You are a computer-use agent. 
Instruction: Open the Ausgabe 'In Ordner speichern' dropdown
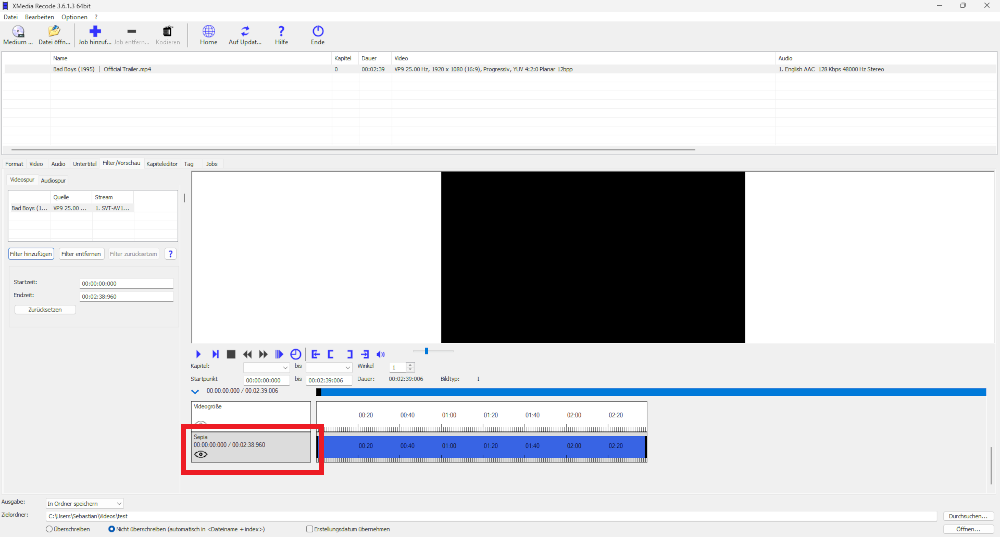click(x=84, y=504)
